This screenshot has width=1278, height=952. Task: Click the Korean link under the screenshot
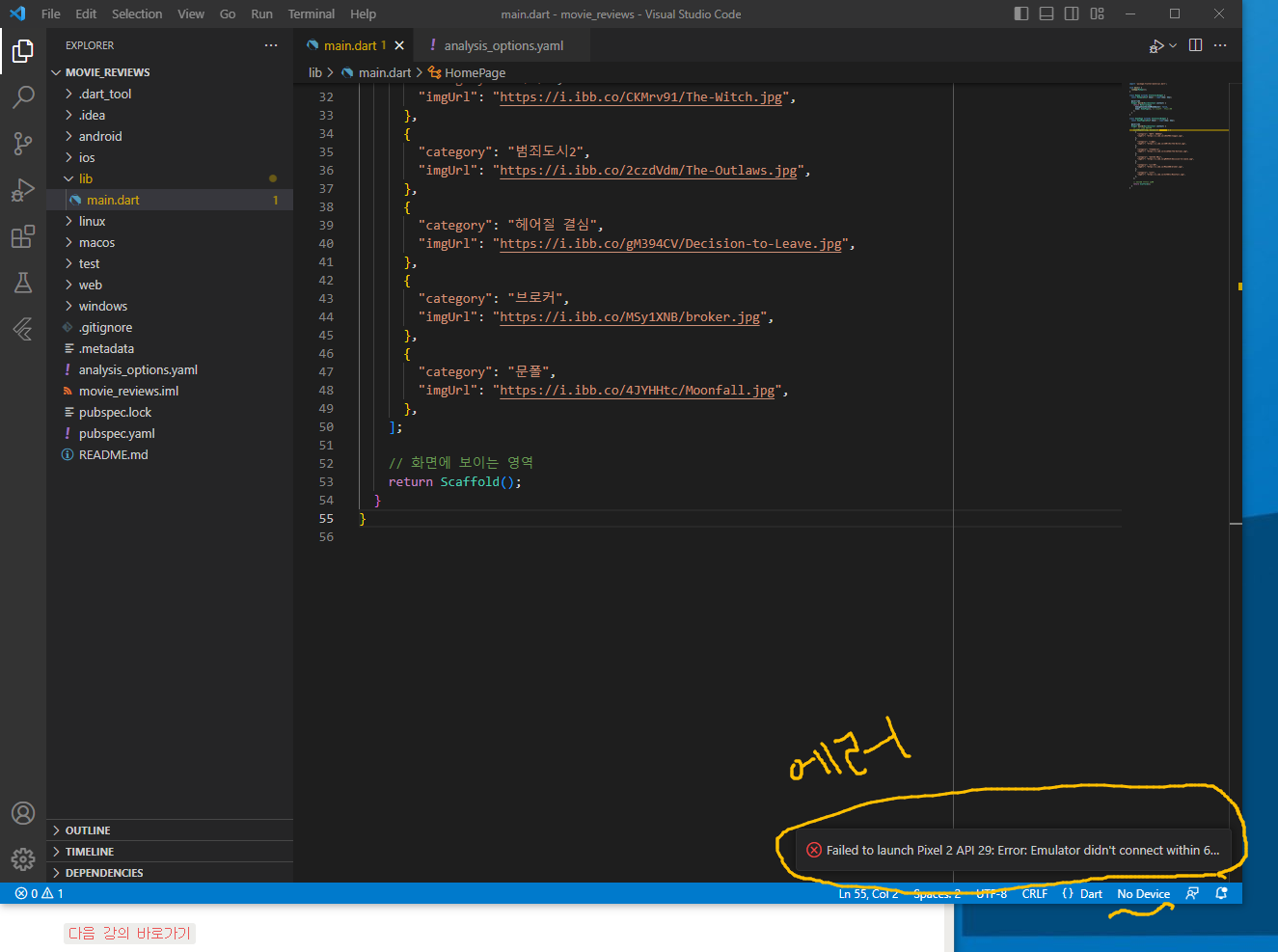[x=130, y=933]
